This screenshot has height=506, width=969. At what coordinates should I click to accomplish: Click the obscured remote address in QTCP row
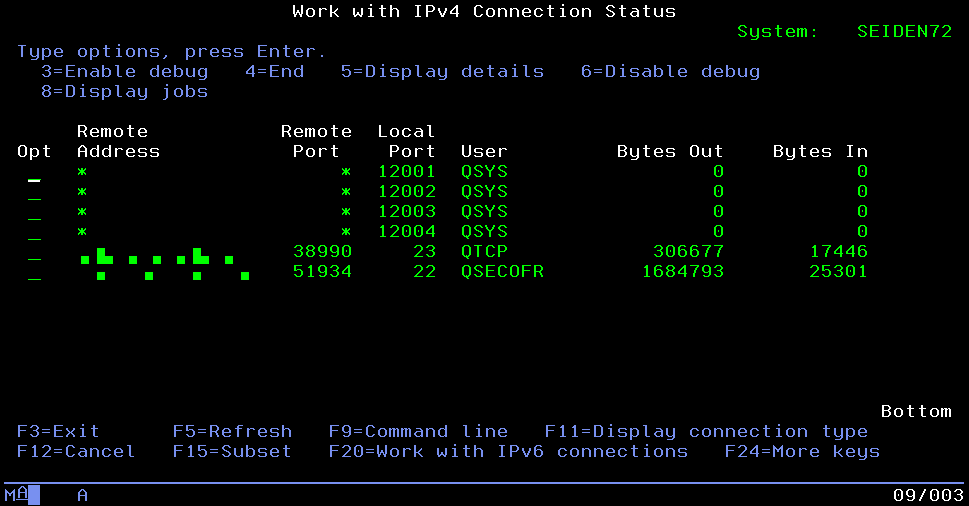coord(158,256)
